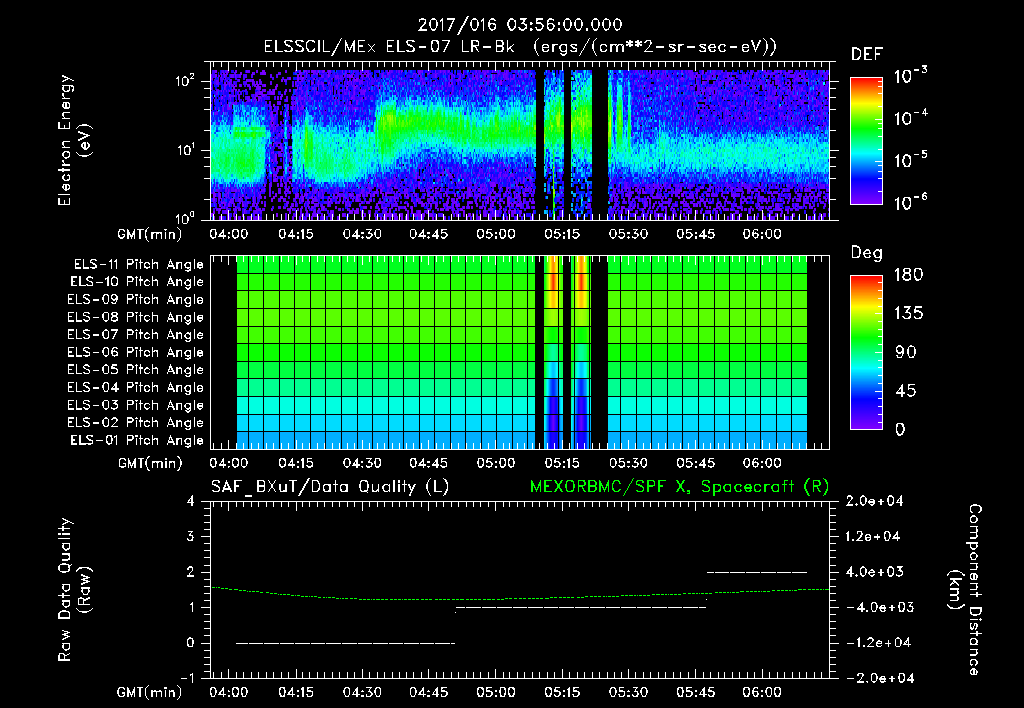This screenshot has width=1024, height=708.
Task: Select the ELS-04 Pitch Angle row label
Action: pos(136,388)
